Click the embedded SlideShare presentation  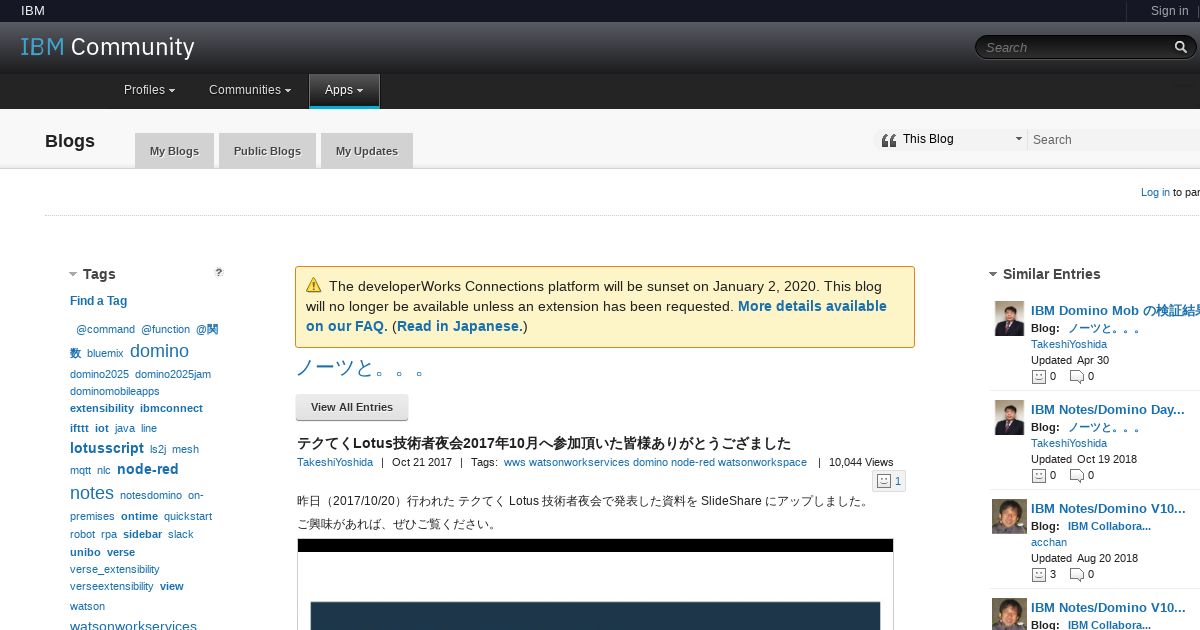click(x=595, y=584)
